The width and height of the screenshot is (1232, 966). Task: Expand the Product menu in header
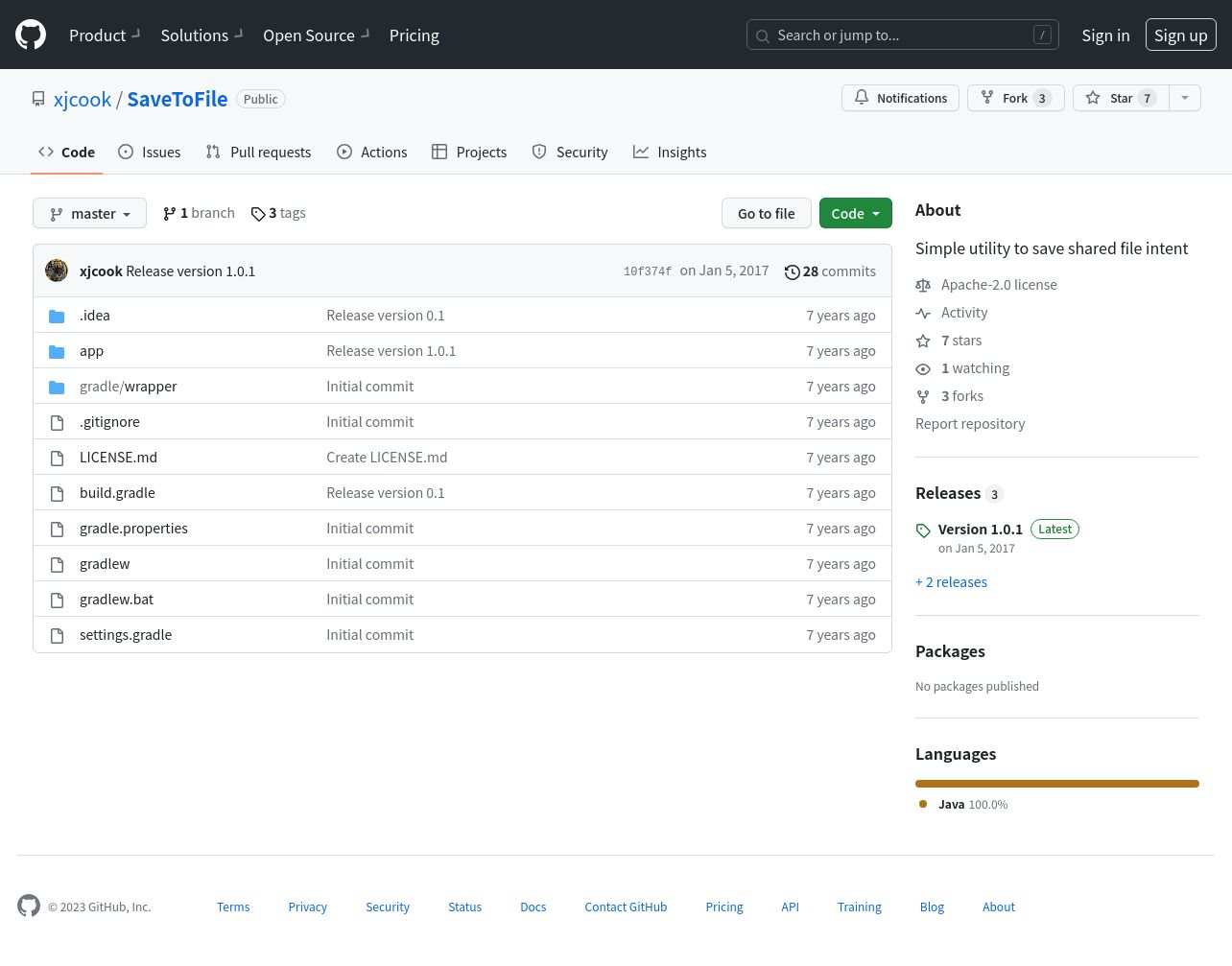tap(104, 35)
